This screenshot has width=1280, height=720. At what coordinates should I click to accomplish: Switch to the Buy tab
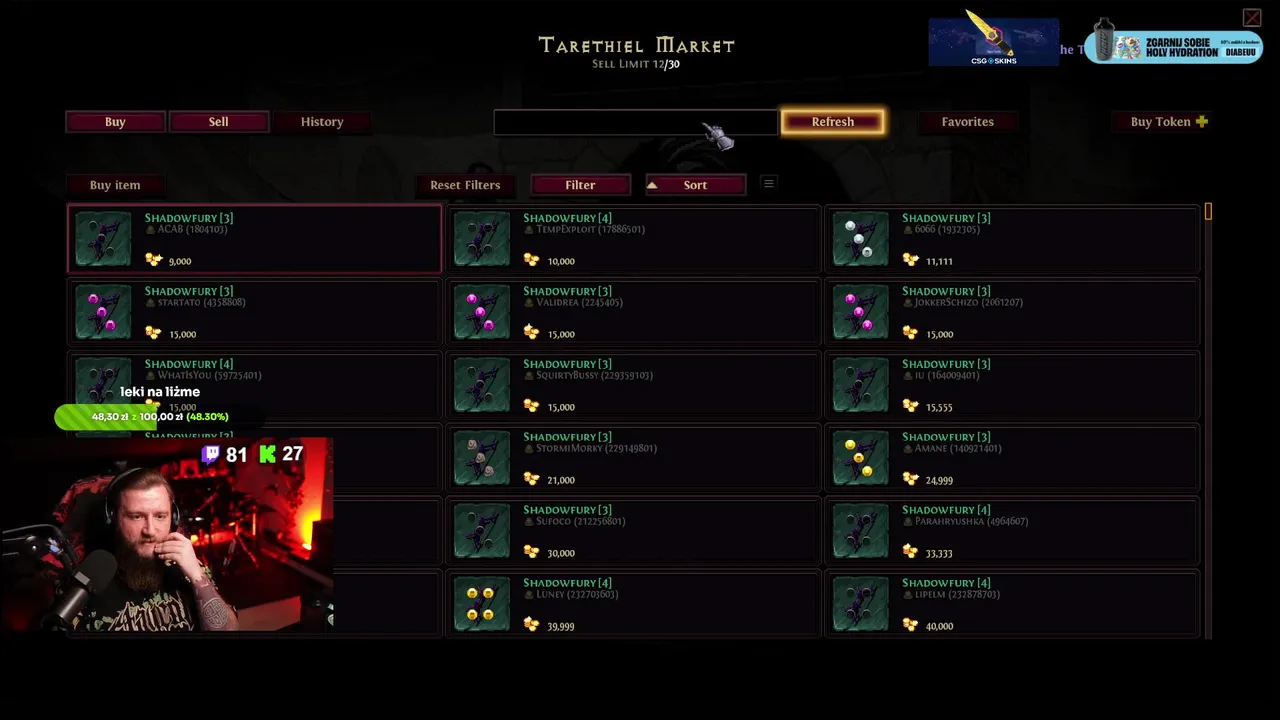pos(115,122)
